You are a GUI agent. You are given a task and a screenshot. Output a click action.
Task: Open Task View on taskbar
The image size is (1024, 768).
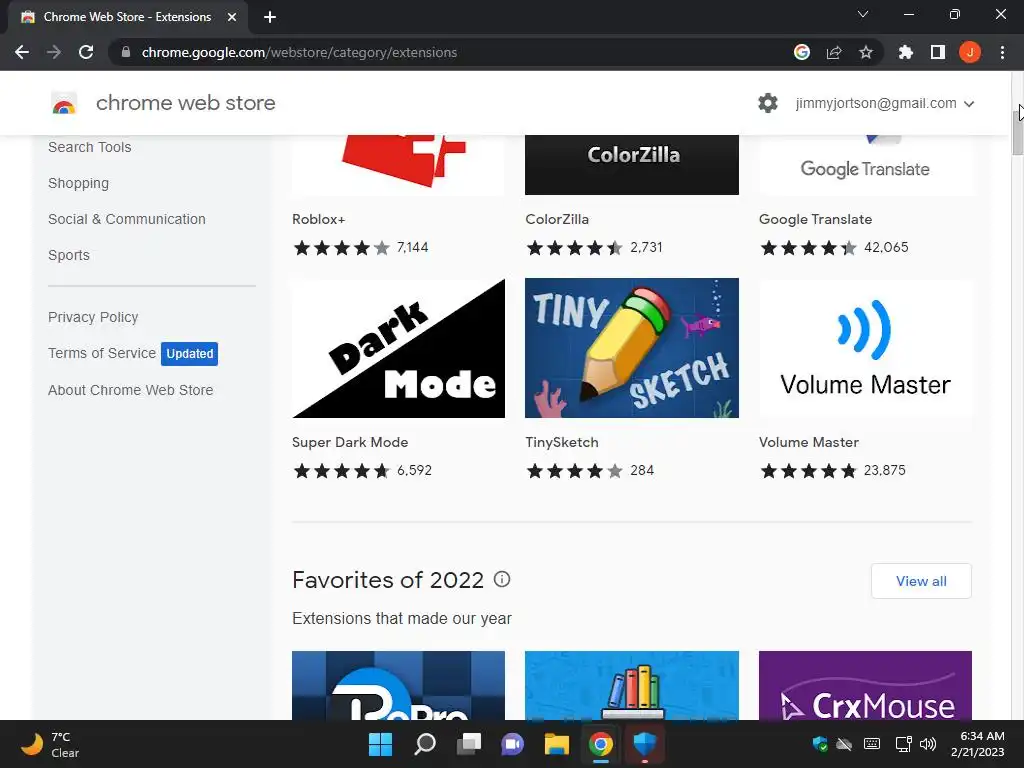tap(469, 744)
